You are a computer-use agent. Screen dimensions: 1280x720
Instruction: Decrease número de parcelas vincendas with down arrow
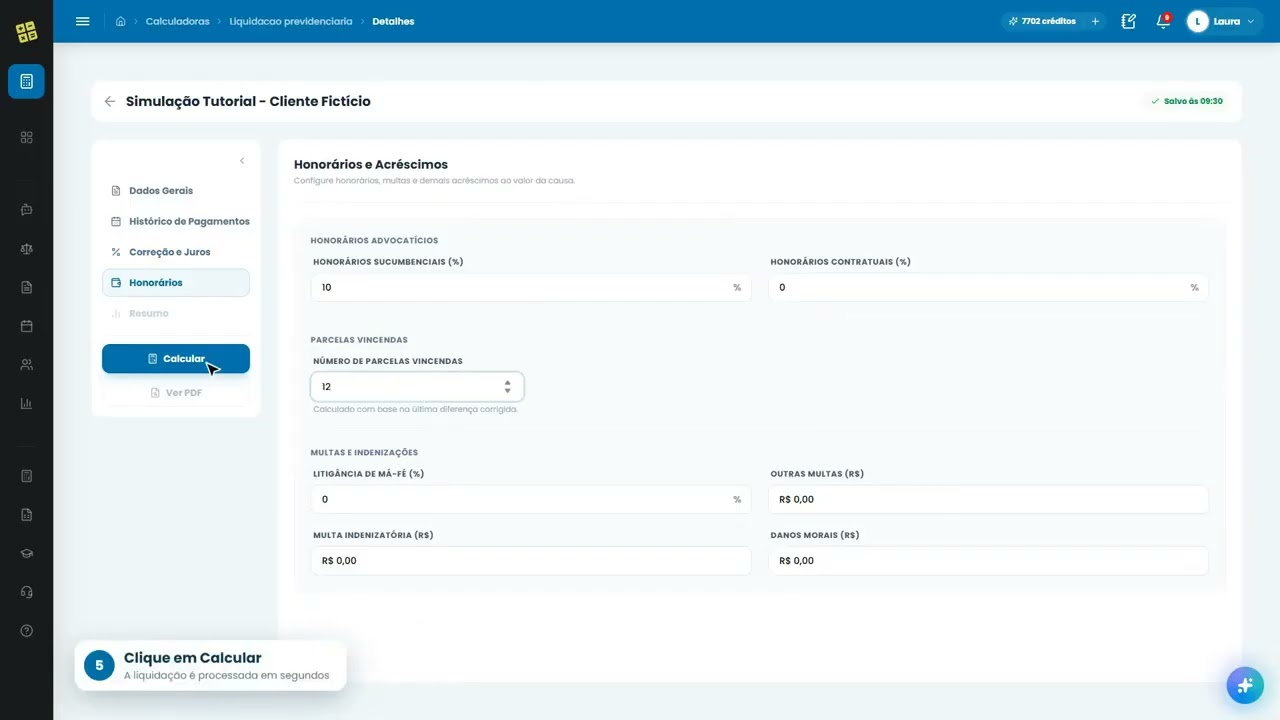[507, 391]
